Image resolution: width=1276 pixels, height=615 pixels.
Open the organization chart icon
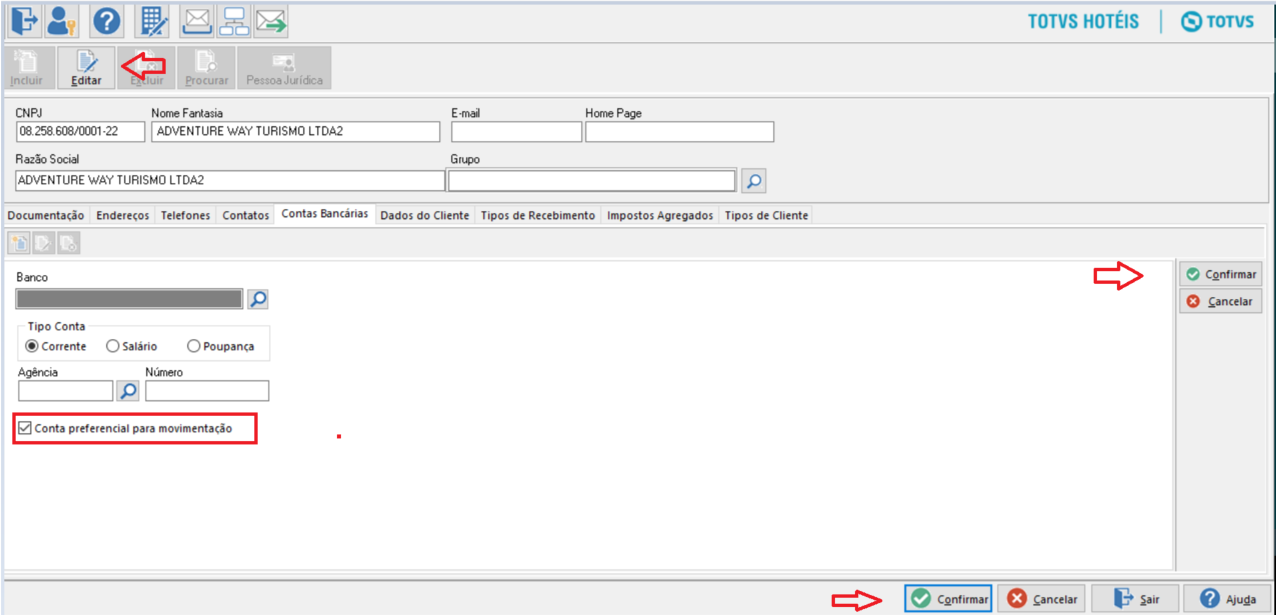coord(234,21)
